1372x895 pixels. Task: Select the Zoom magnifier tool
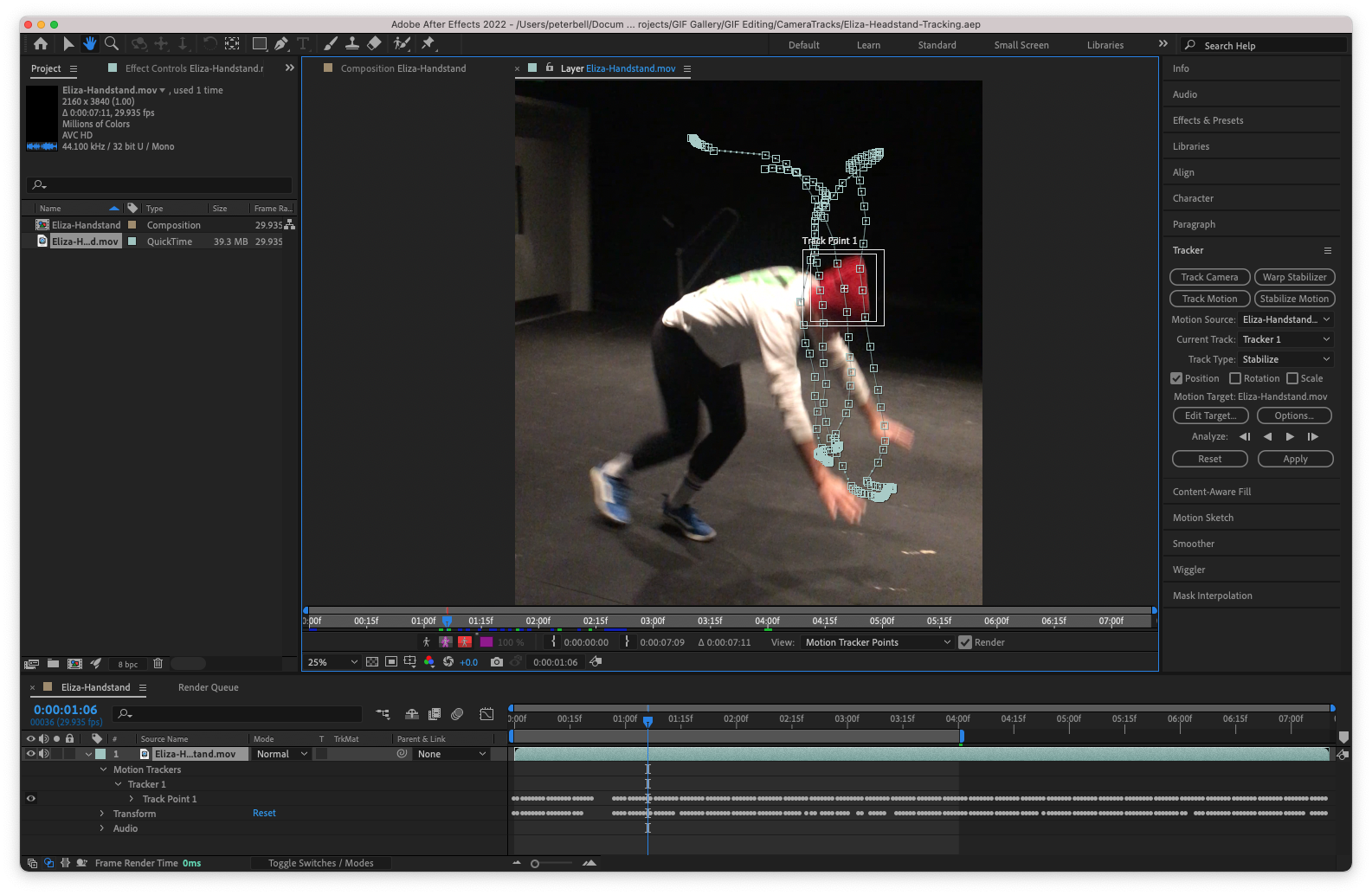pos(112,44)
